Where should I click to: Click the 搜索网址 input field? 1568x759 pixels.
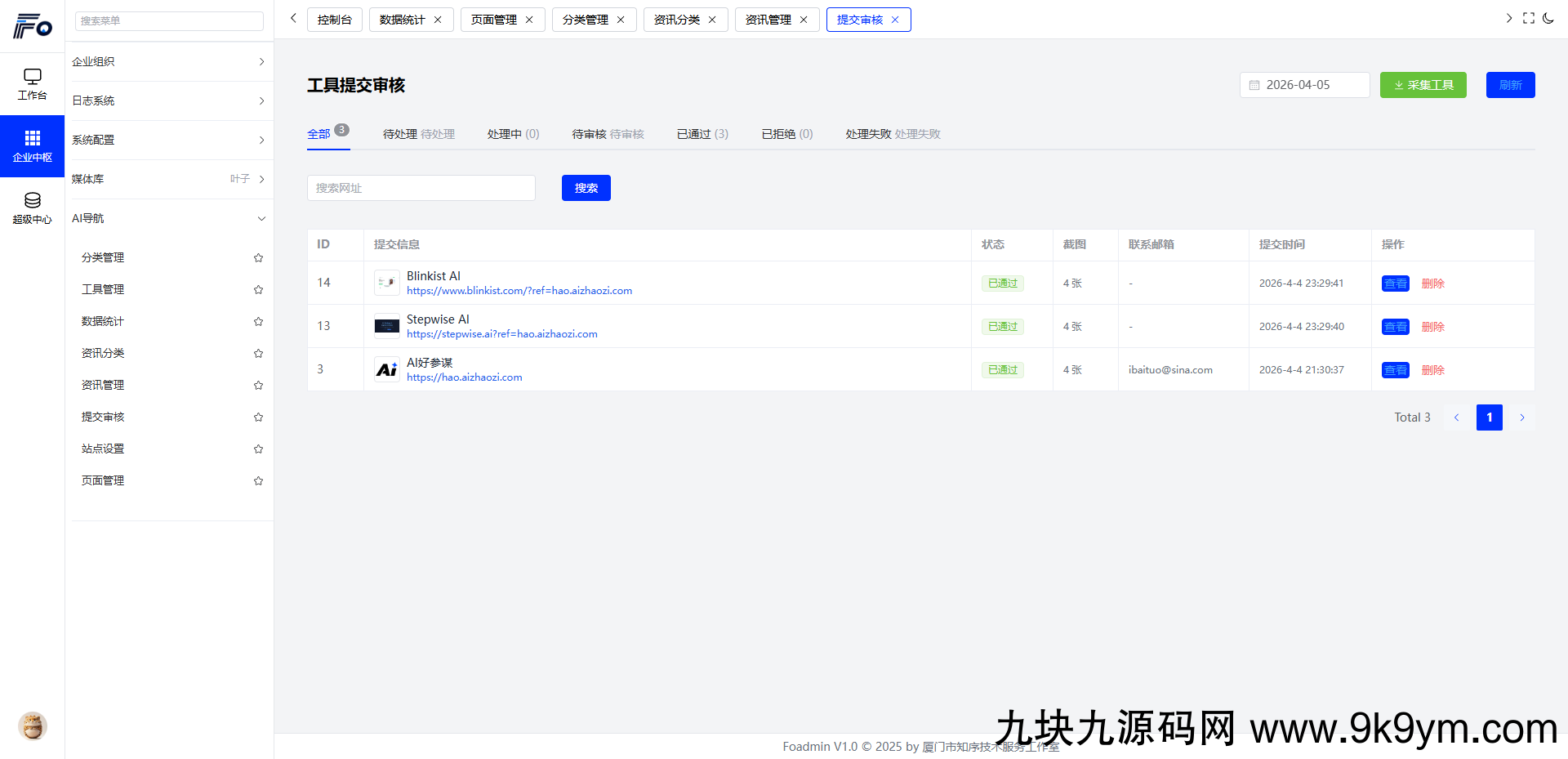(x=421, y=188)
